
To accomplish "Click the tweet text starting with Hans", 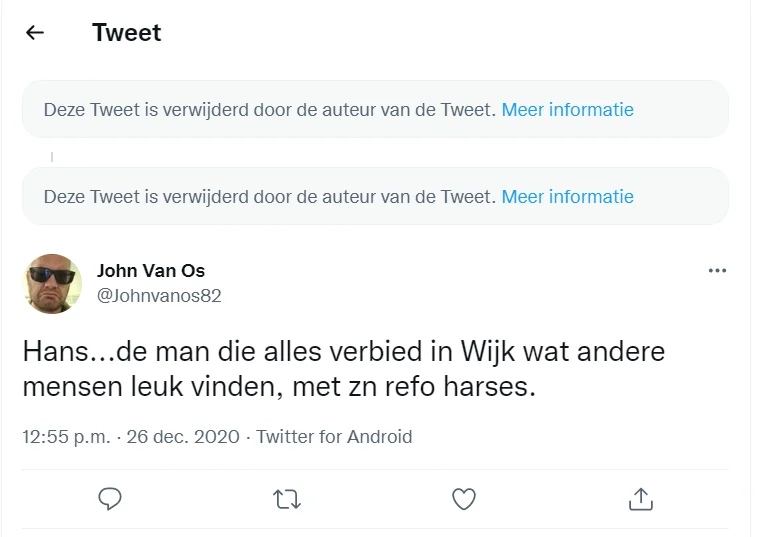I will pos(343,353).
